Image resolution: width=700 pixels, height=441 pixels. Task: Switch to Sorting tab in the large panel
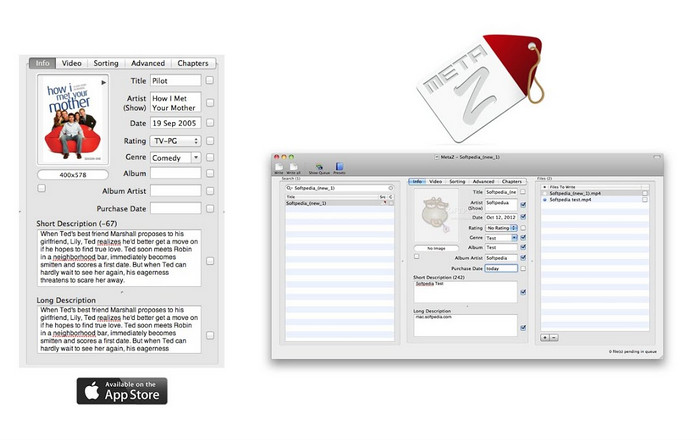pyautogui.click(x=106, y=63)
